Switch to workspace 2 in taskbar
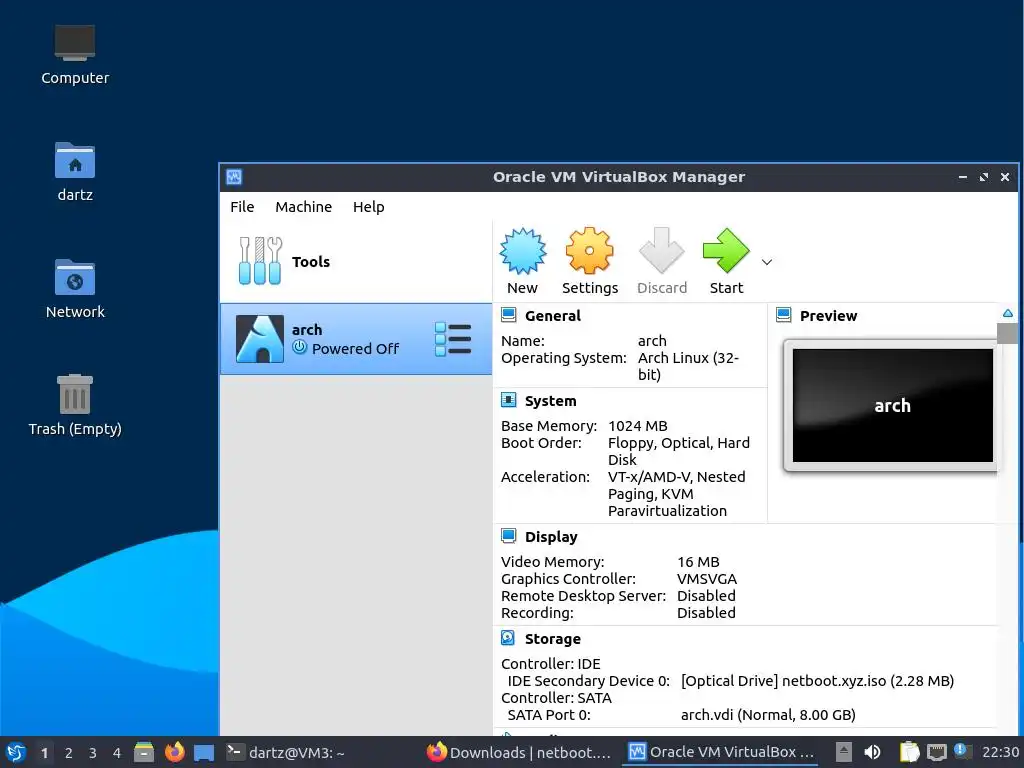This screenshot has width=1024, height=768. pos(69,753)
